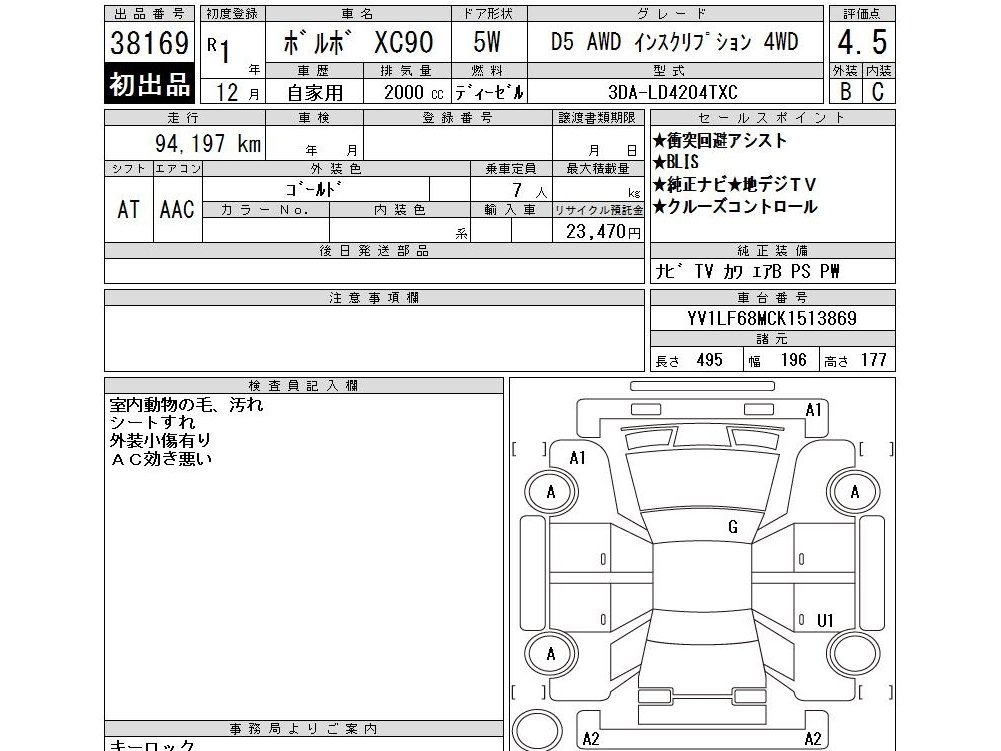Click inspector note 室内動物の毛、汚れ
Screen dimensions: 1001x751
click(186, 405)
